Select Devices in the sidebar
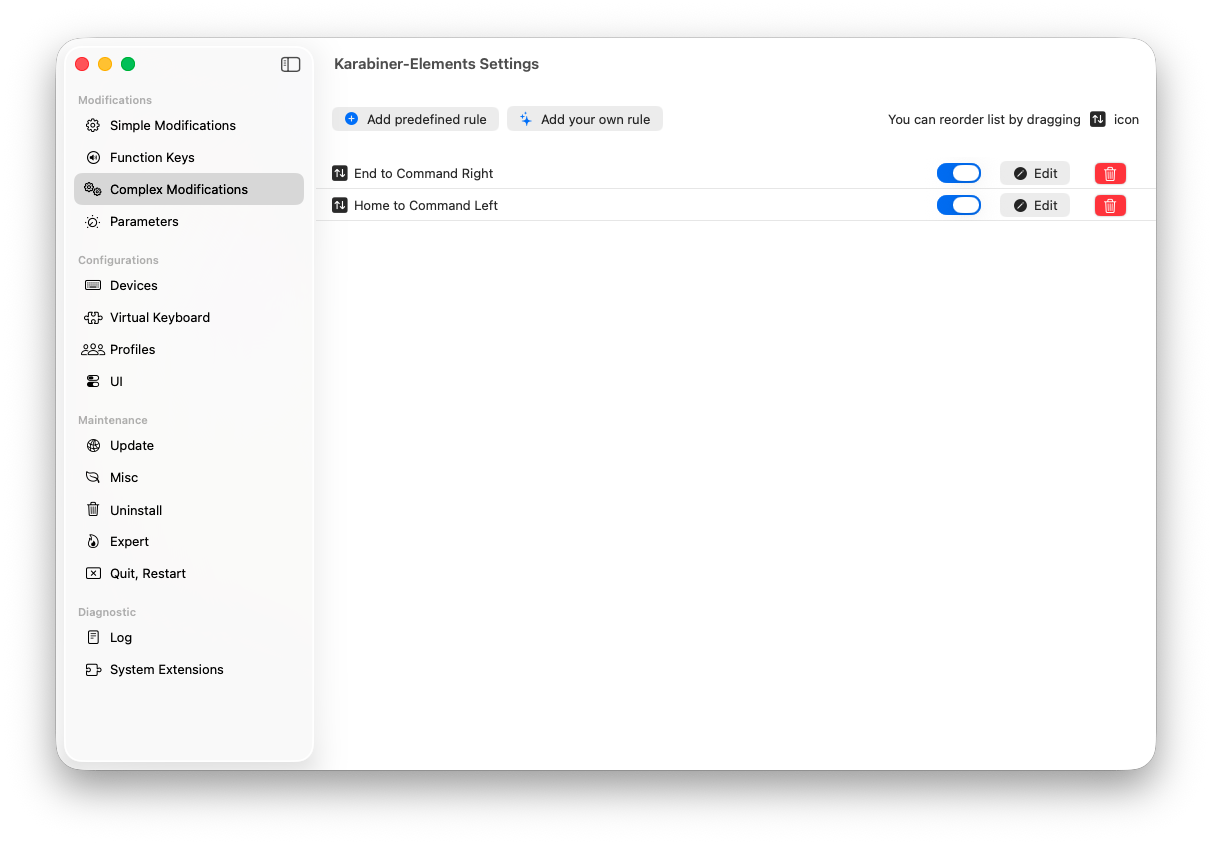The image size is (1212, 844). point(133,285)
